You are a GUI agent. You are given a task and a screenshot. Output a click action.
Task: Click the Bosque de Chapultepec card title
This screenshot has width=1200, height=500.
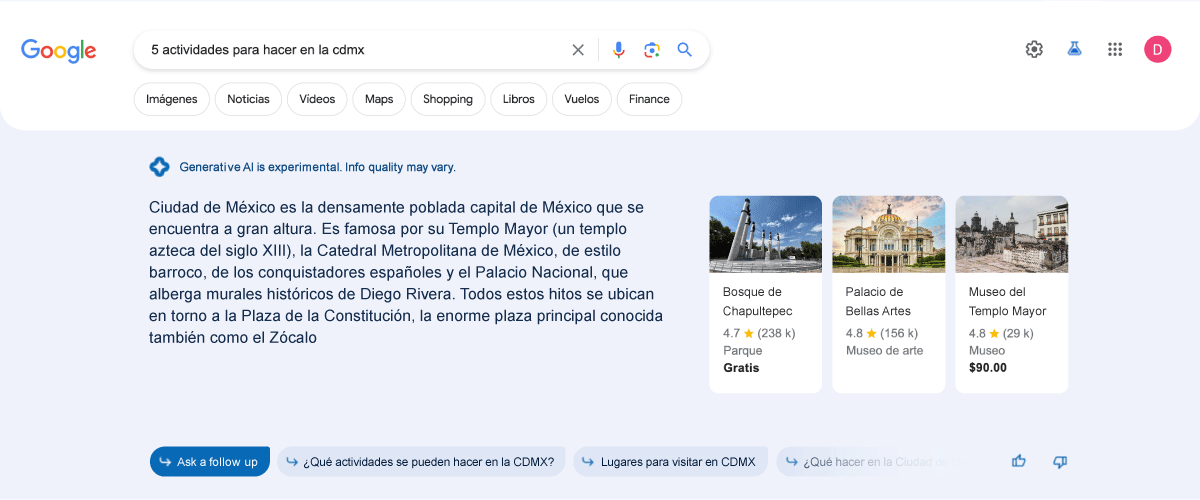[757, 301]
